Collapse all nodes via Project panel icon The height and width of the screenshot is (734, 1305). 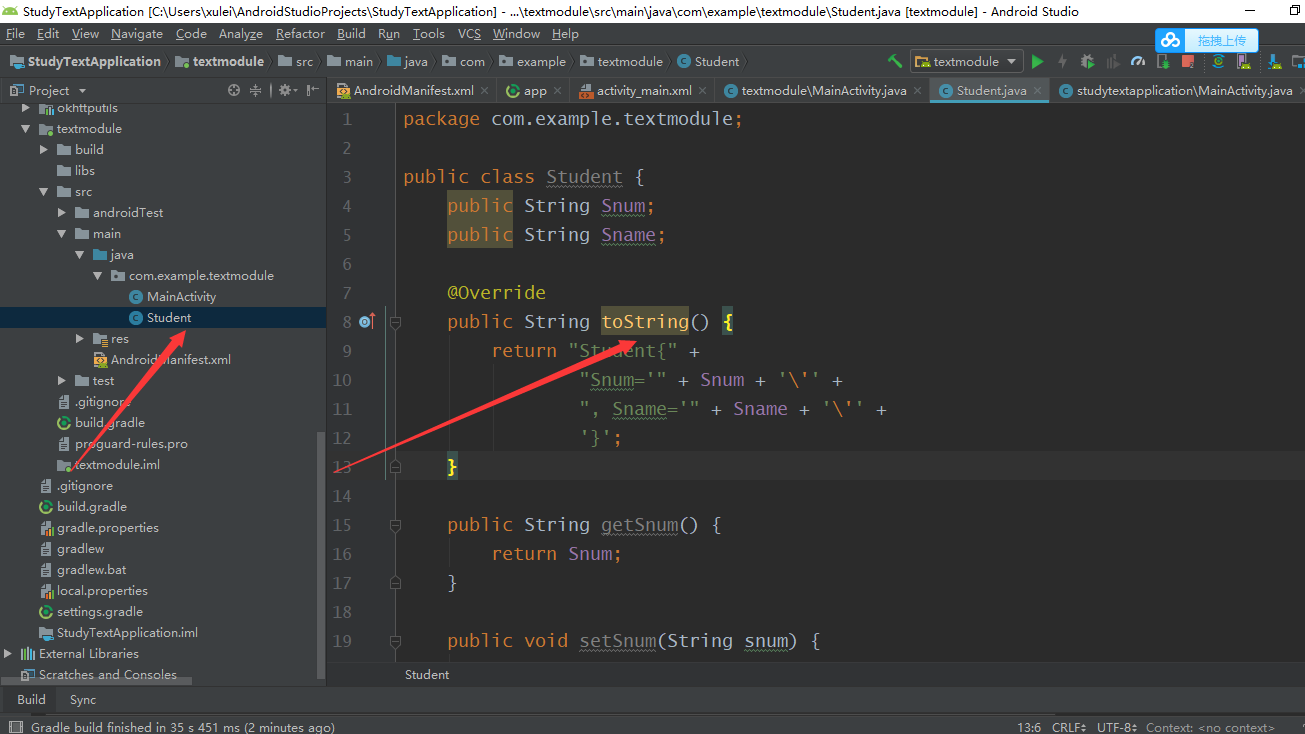(x=256, y=90)
